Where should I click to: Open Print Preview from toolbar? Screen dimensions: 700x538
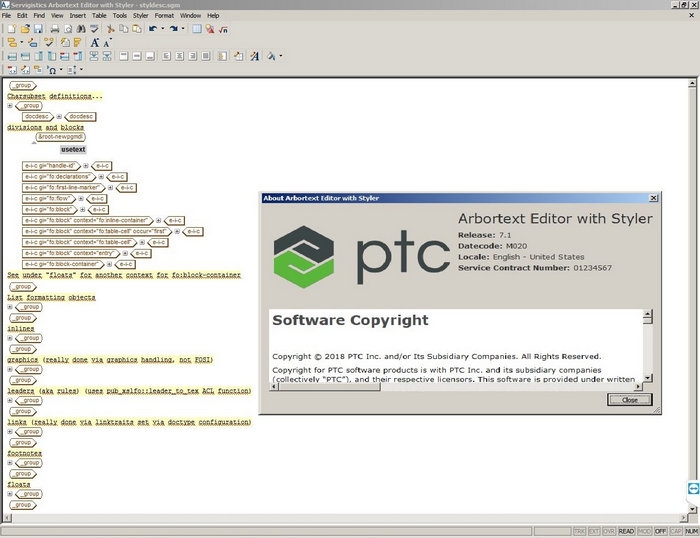(x=68, y=29)
